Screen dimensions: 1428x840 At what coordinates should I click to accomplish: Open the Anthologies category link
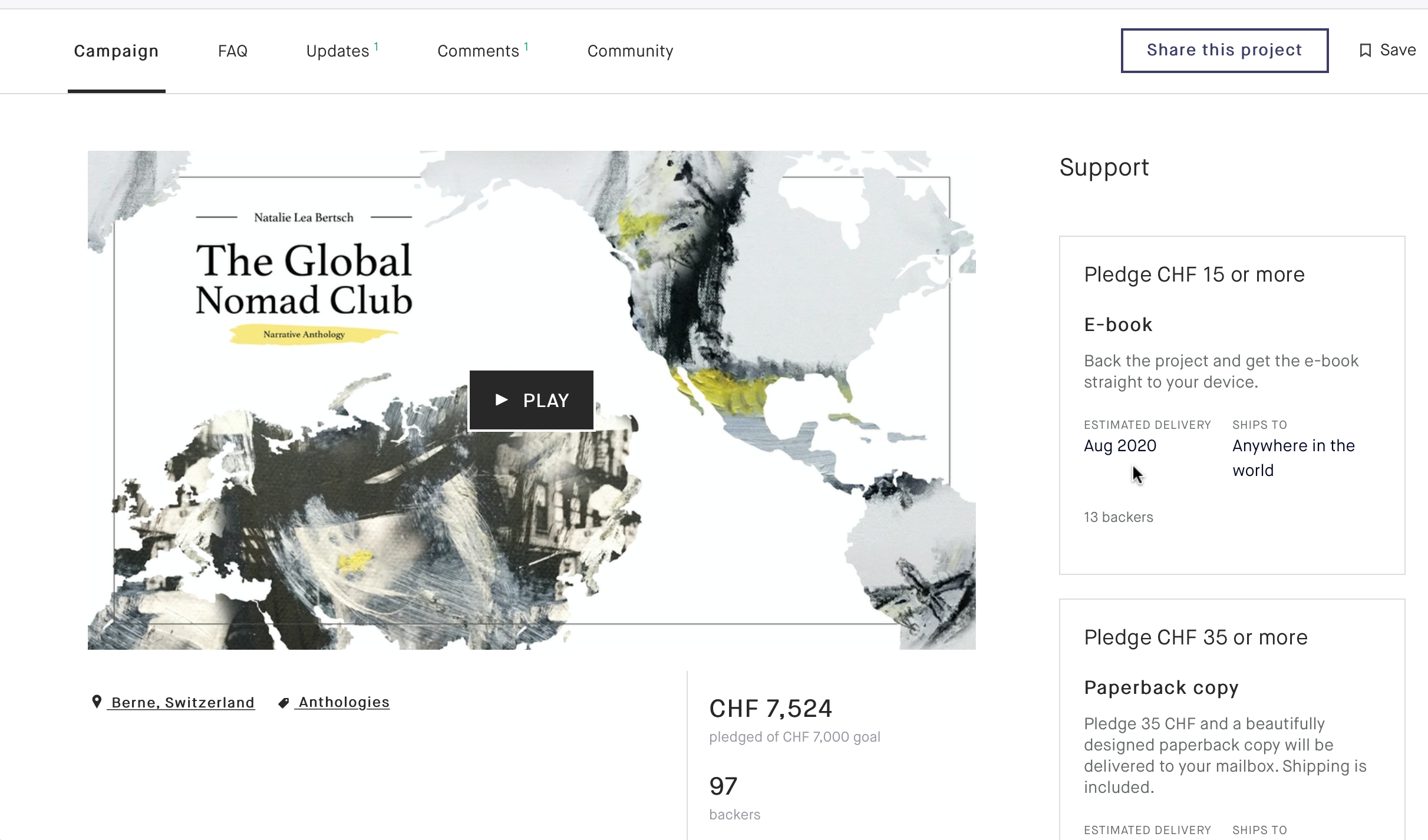click(344, 702)
